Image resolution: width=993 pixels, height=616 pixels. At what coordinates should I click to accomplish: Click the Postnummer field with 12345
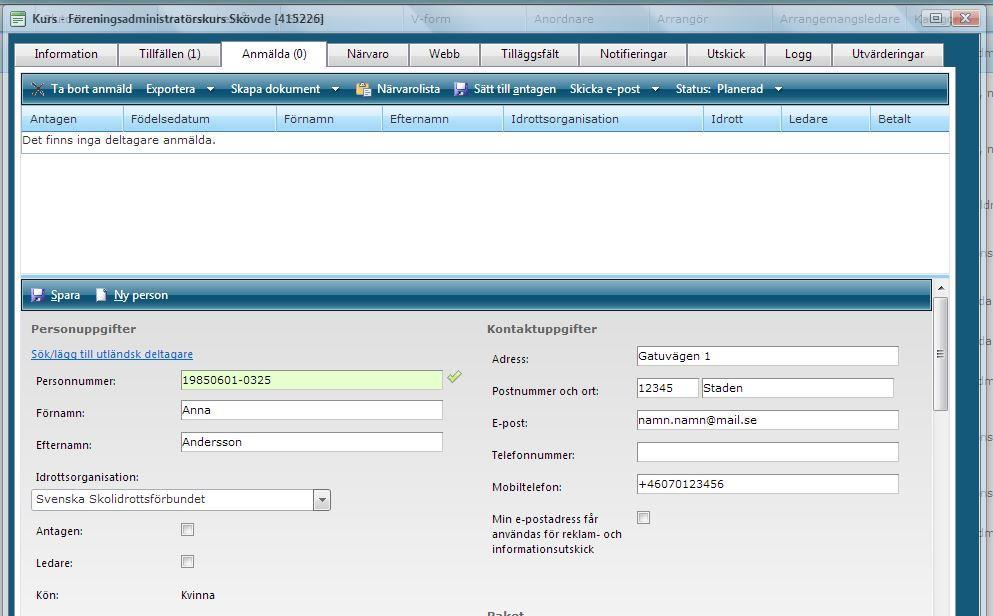pos(667,388)
